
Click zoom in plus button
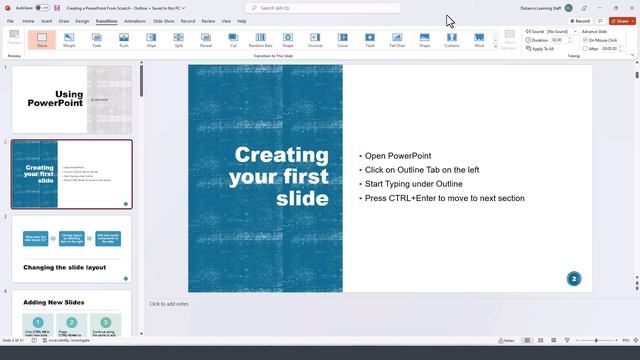616,340
